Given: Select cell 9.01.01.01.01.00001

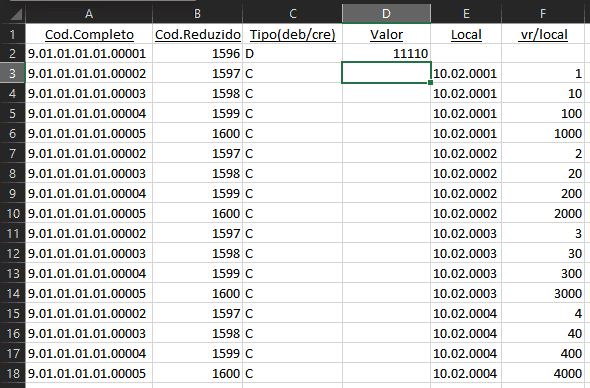Looking at the screenshot, I should [89, 53].
